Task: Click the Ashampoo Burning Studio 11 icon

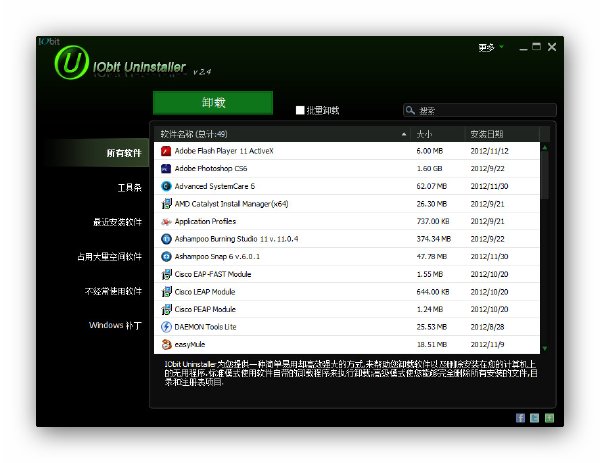Action: [x=166, y=239]
